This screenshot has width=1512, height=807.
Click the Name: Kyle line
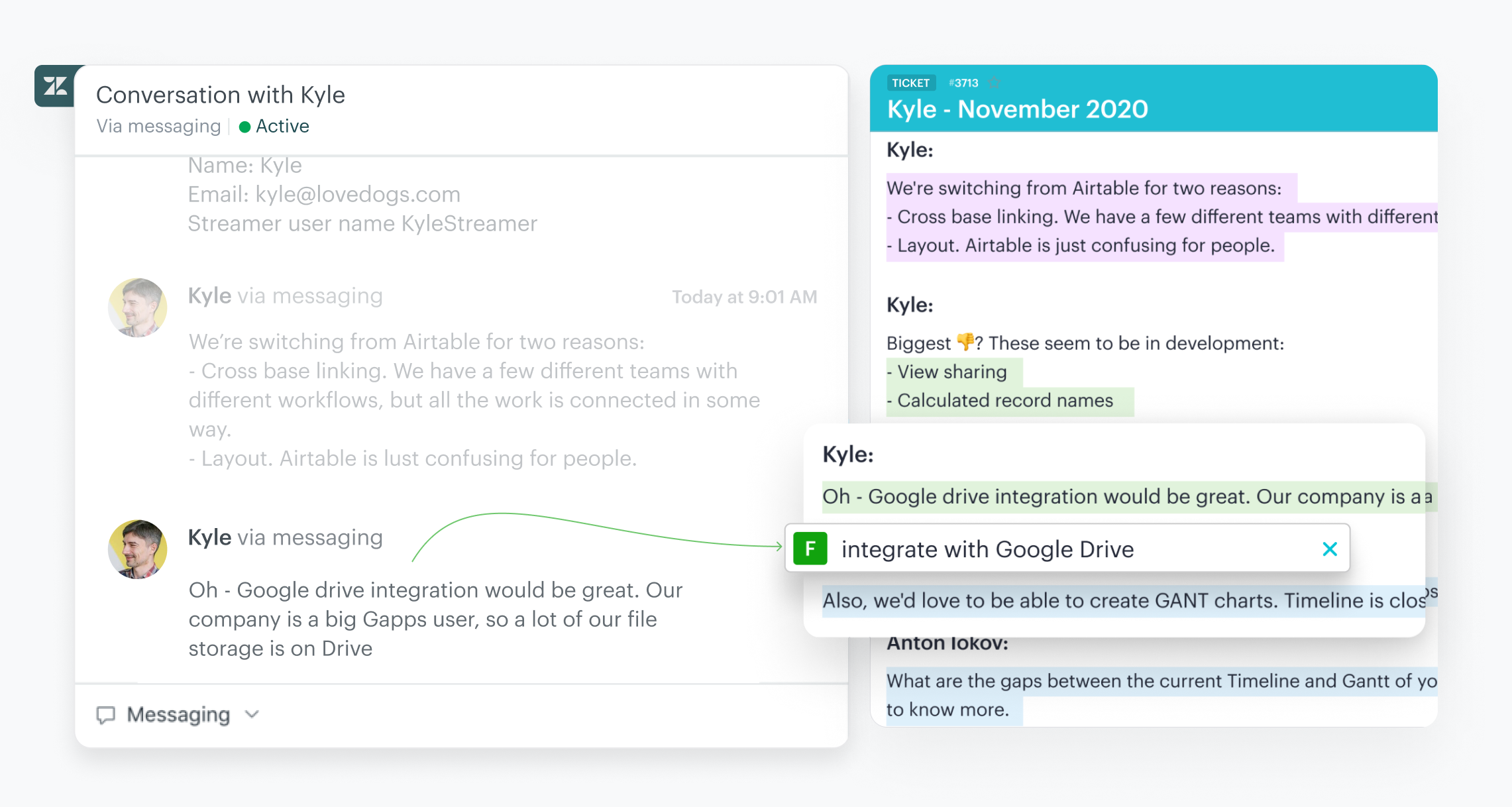[245, 165]
